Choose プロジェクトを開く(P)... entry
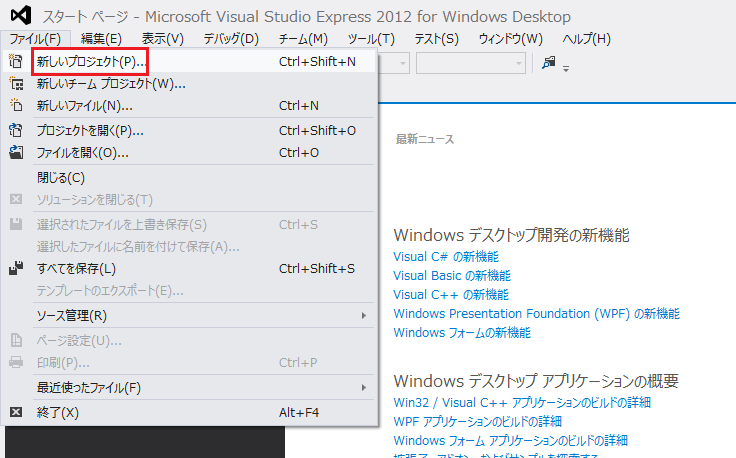736x458 pixels. click(190, 130)
